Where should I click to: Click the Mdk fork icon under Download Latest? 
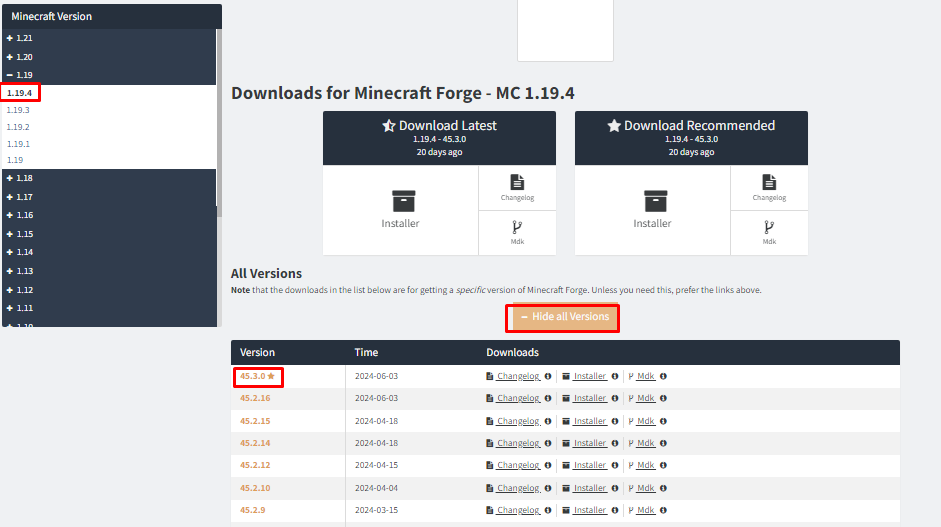click(517, 226)
